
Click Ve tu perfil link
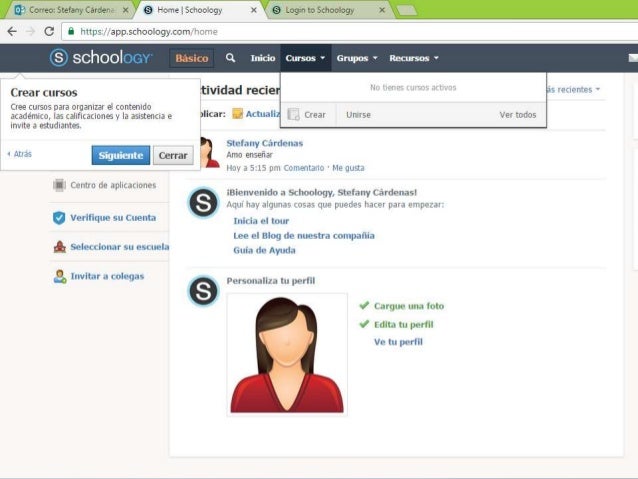point(398,342)
